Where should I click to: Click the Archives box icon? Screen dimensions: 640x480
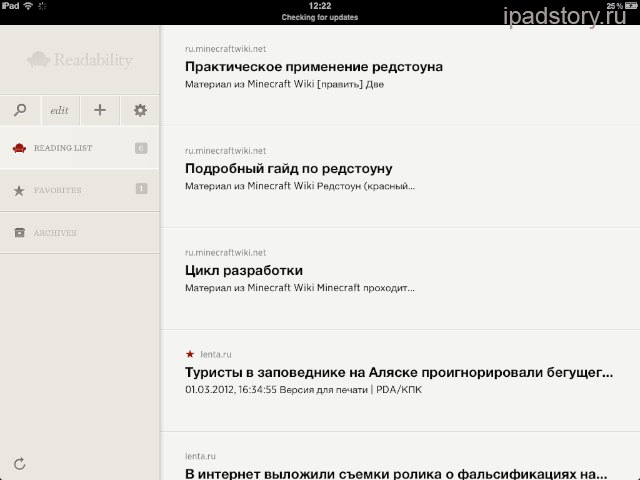19,233
